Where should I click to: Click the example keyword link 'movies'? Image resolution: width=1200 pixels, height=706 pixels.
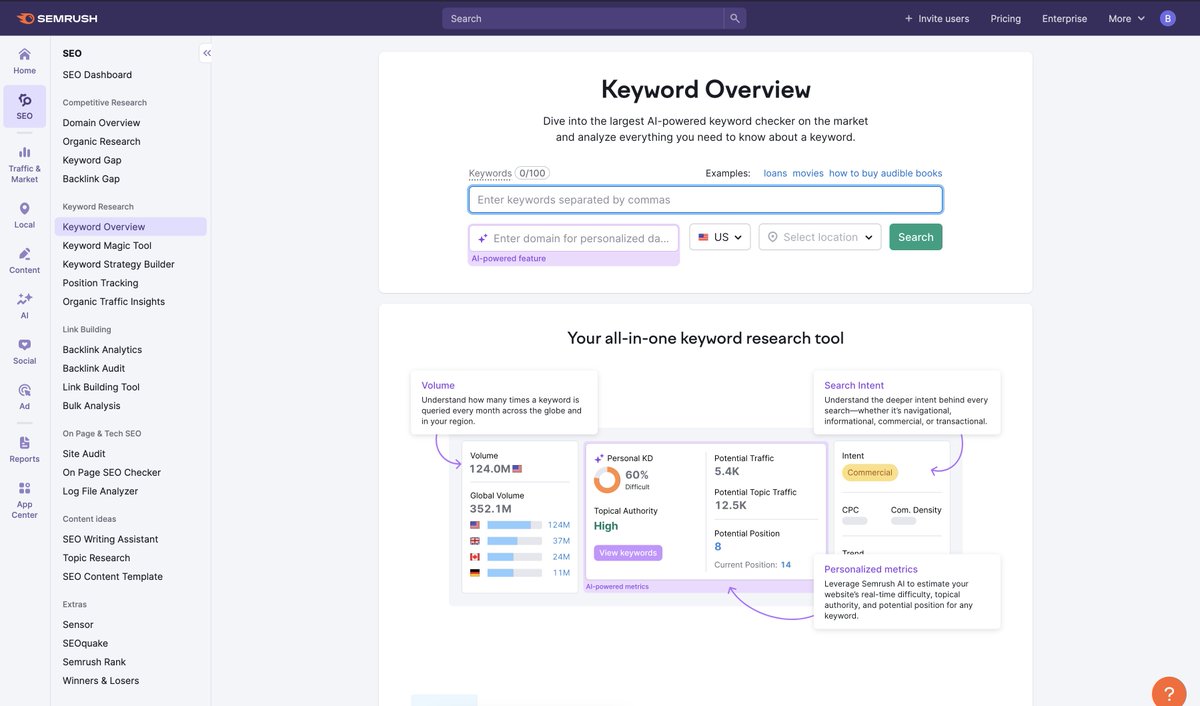click(808, 173)
